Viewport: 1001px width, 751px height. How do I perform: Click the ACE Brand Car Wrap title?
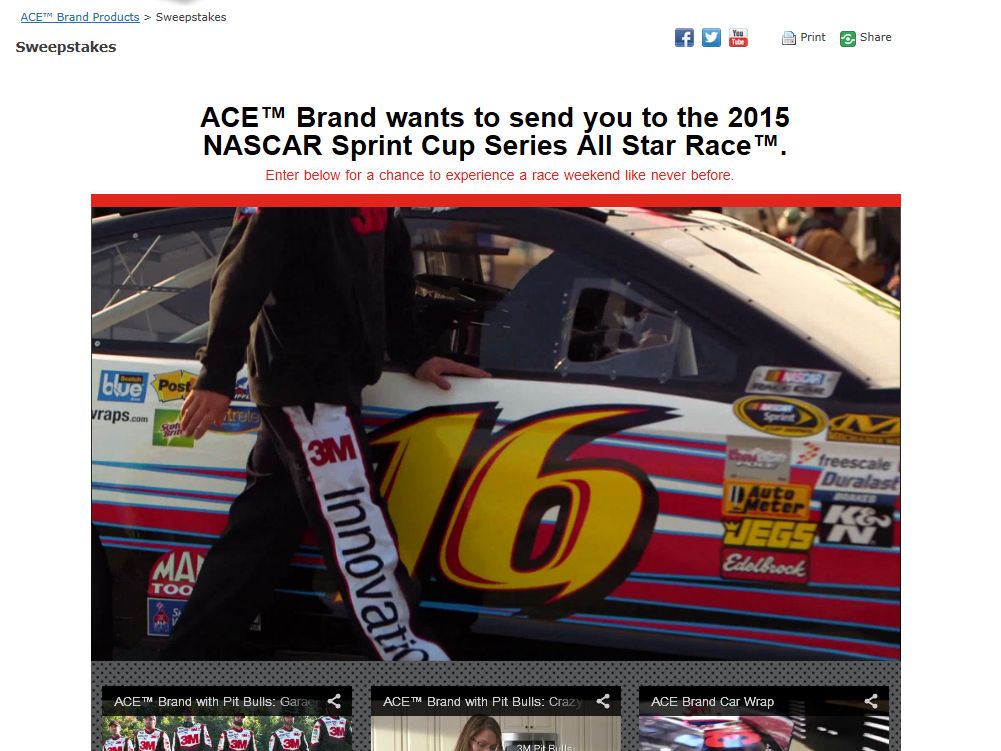tap(712, 701)
